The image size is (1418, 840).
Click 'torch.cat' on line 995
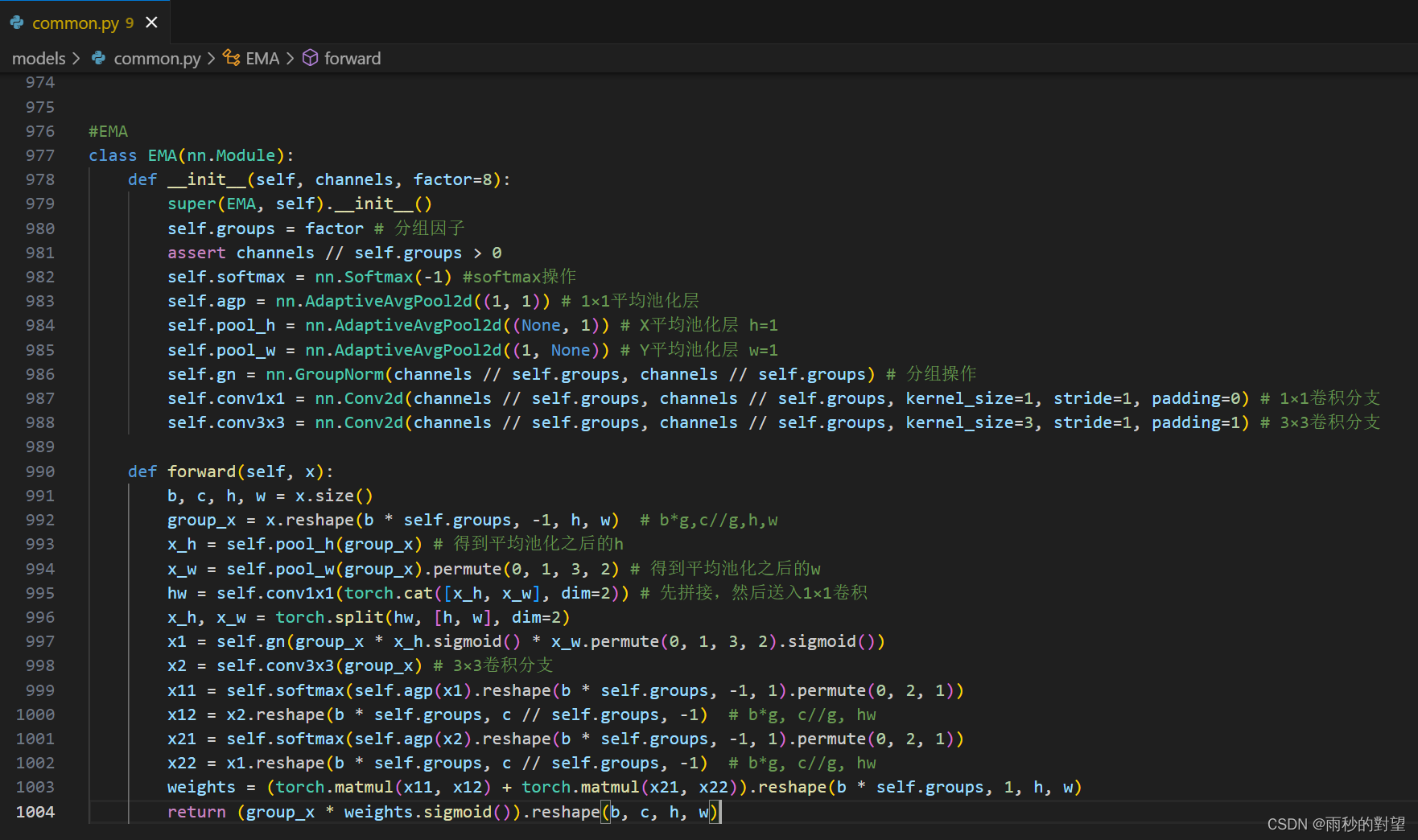[389, 593]
